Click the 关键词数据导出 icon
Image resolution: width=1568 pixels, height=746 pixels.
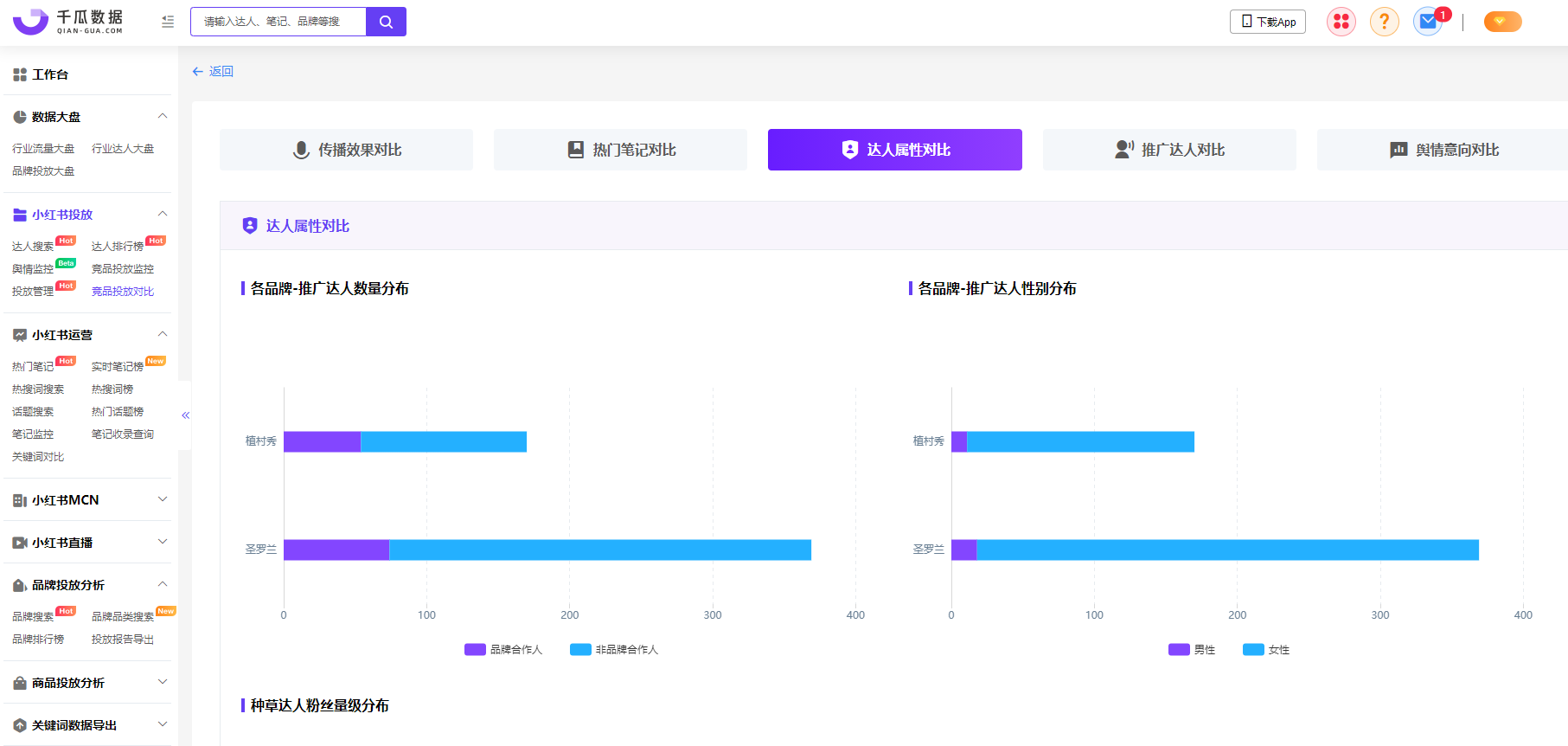(x=20, y=725)
